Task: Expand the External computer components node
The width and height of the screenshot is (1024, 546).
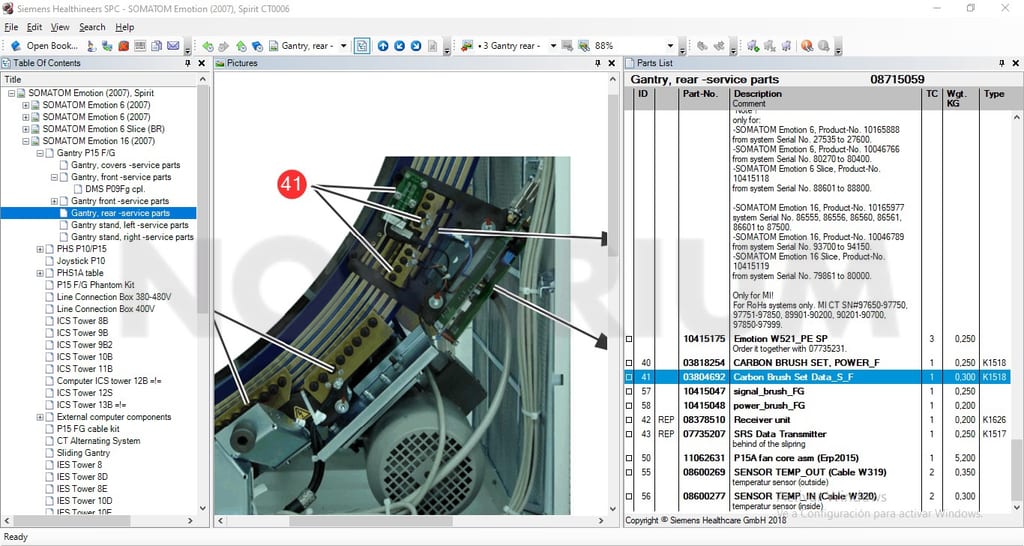Action: coord(40,417)
